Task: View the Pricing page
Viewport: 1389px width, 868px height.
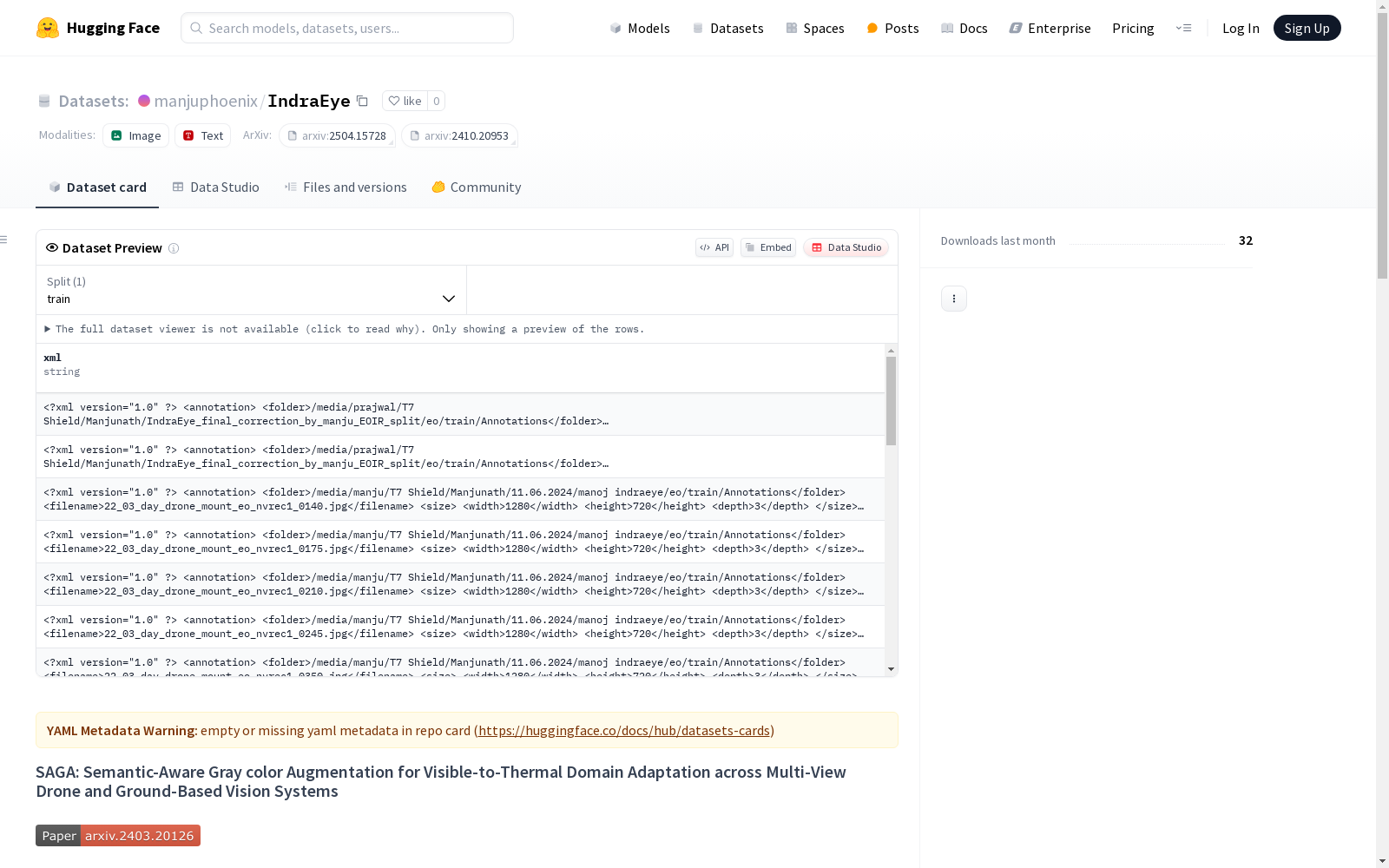Action: pyautogui.click(x=1133, y=28)
